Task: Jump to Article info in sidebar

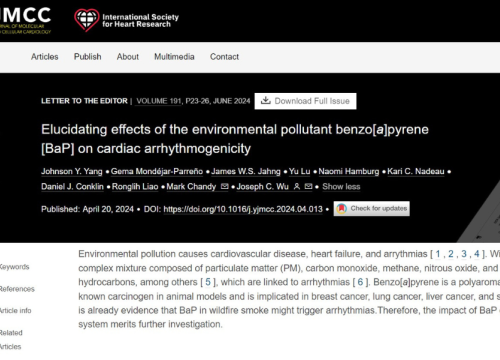Action: (16, 311)
